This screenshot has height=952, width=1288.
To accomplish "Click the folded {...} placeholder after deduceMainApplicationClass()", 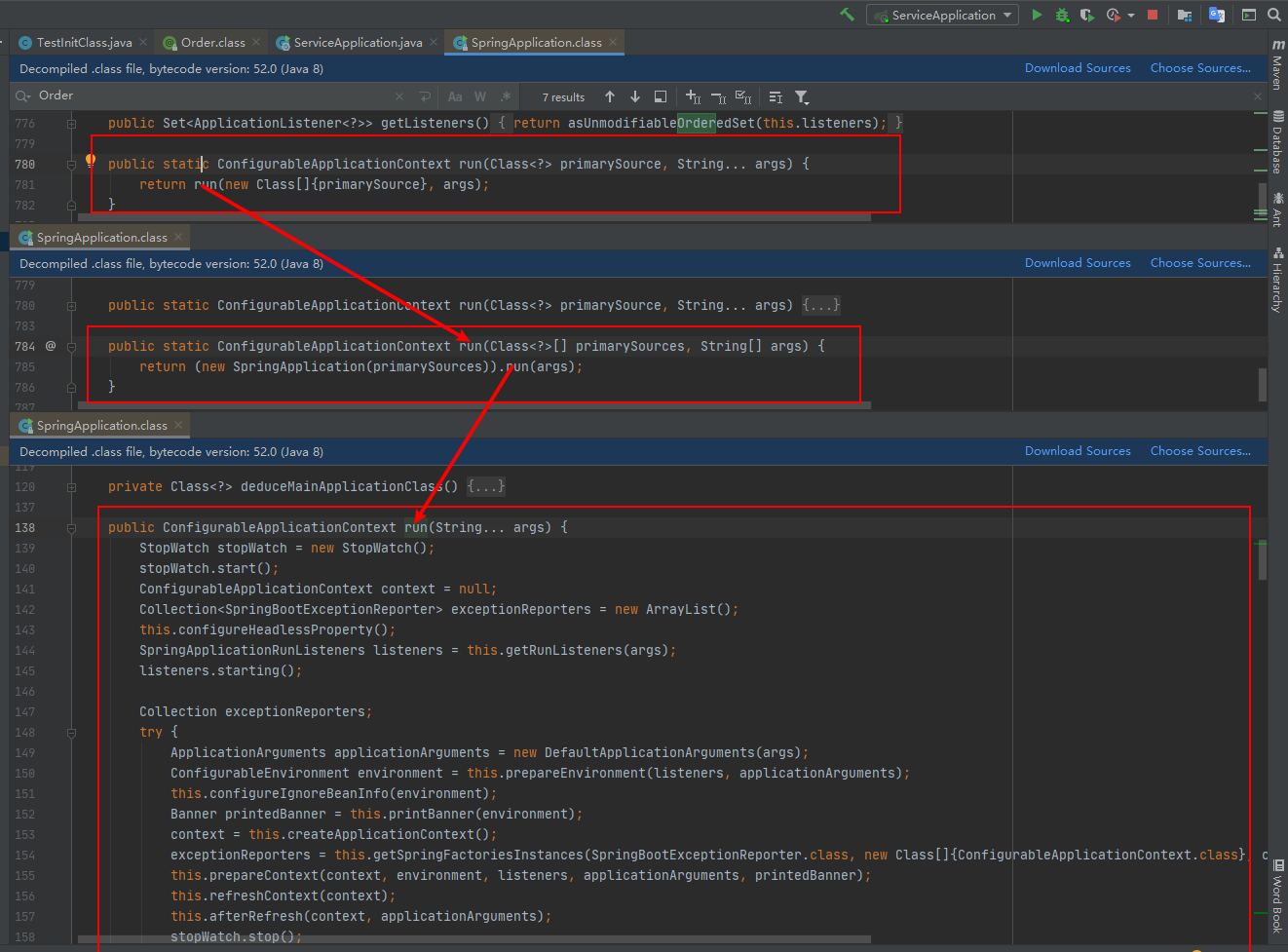I will [x=485, y=487].
